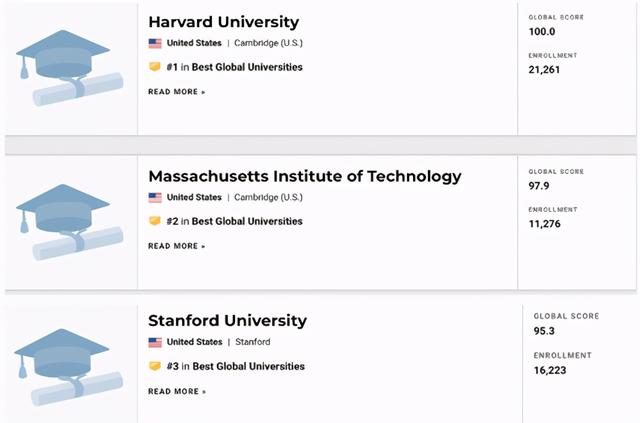Viewport: 640px width, 423px height.
Task: Click MIT's #2 ranking badge icon
Action: point(155,221)
